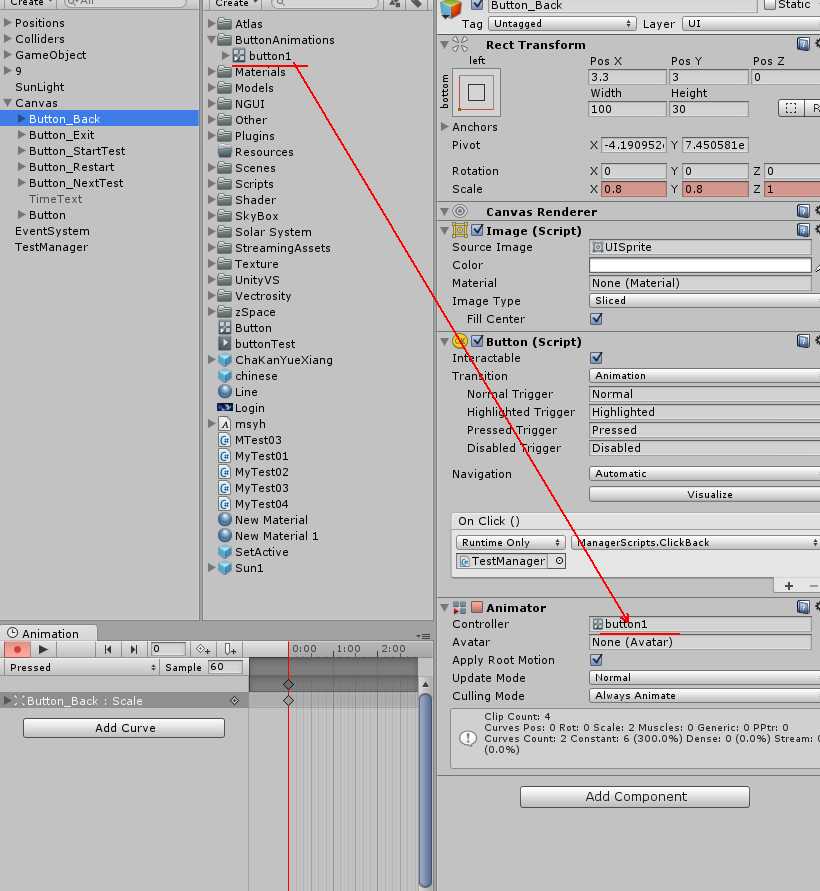Collapse the Canvas hierarchy item
The width and height of the screenshot is (820, 891).
point(7,103)
